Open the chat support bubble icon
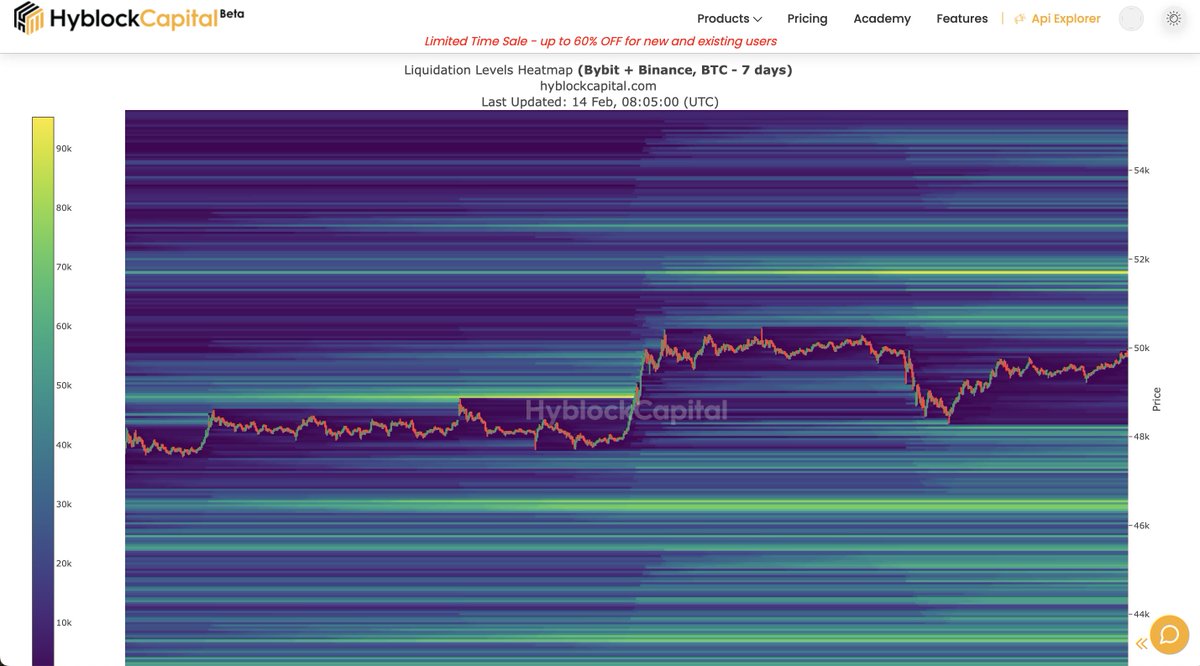1200x666 pixels. 1169,635
